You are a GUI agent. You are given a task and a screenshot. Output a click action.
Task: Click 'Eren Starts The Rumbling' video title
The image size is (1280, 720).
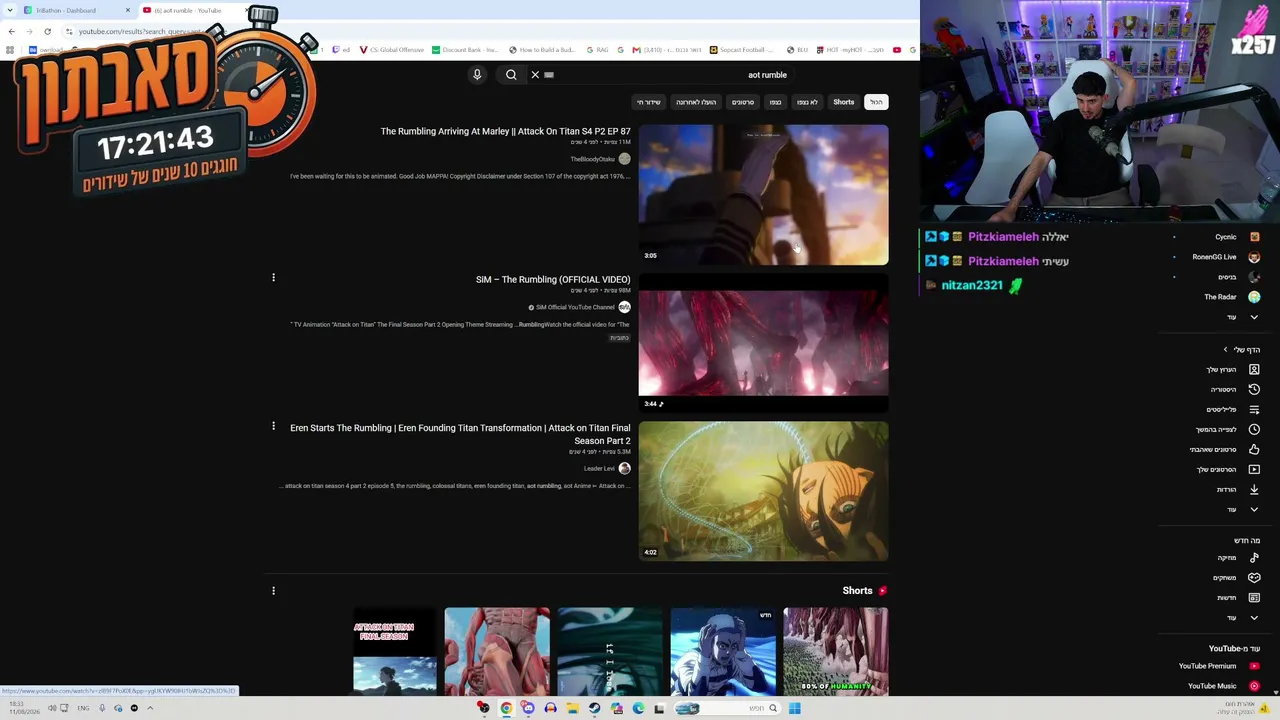(x=460, y=434)
